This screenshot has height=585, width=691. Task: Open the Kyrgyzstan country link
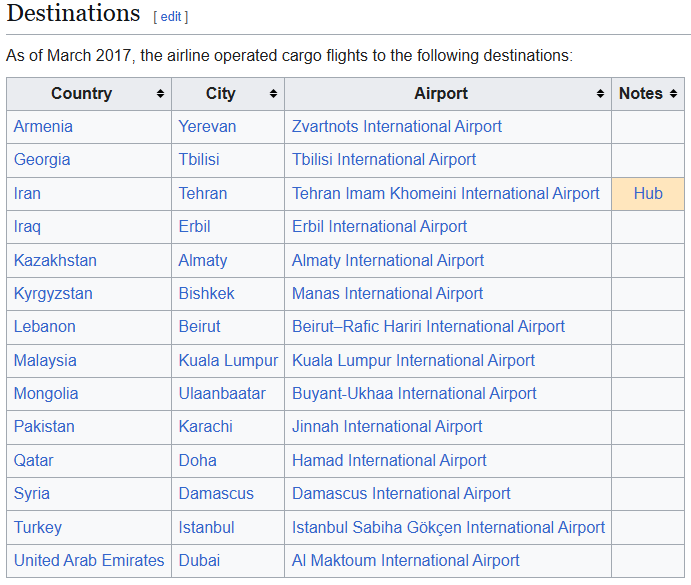pyautogui.click(x=53, y=294)
